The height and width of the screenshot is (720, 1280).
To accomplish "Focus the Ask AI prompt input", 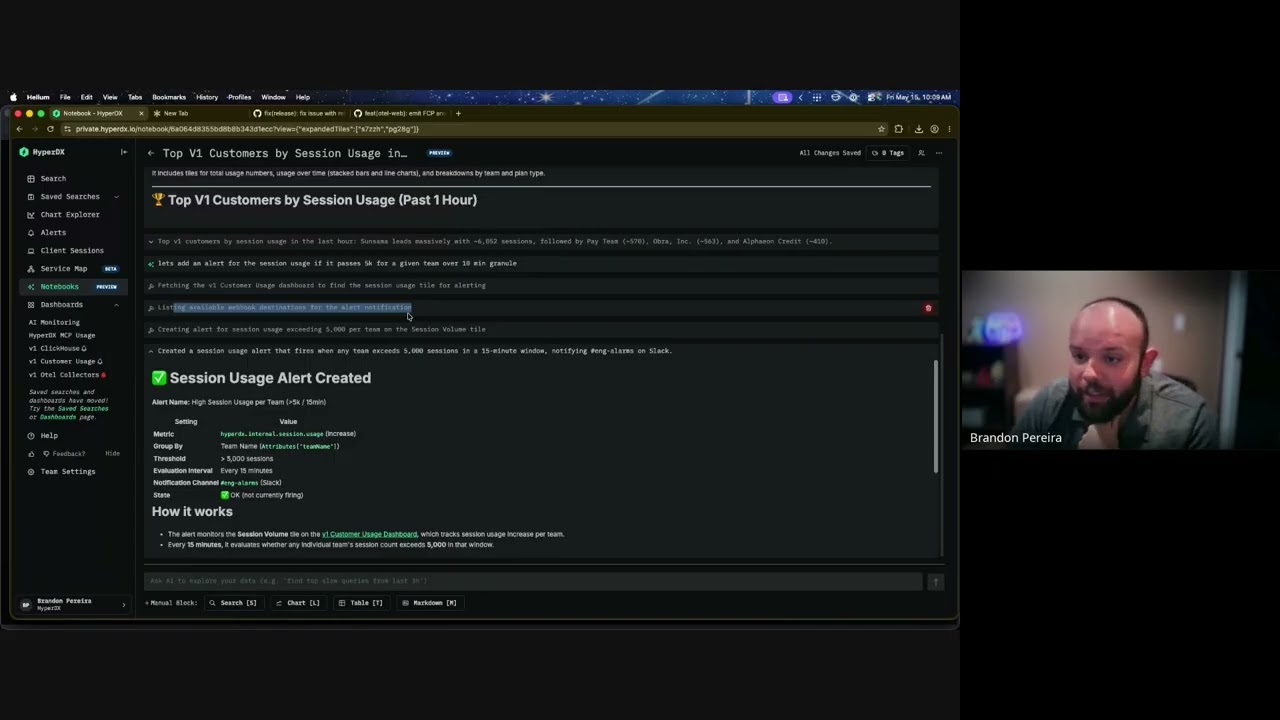I will [534, 581].
